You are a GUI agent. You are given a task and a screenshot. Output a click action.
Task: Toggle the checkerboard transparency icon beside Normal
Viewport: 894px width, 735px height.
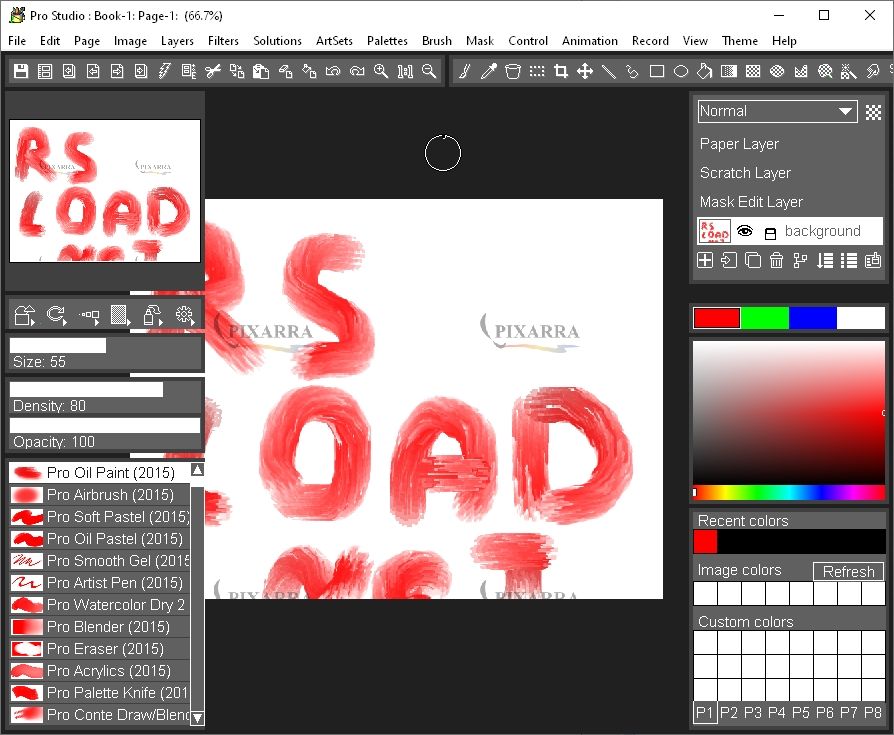[873, 112]
